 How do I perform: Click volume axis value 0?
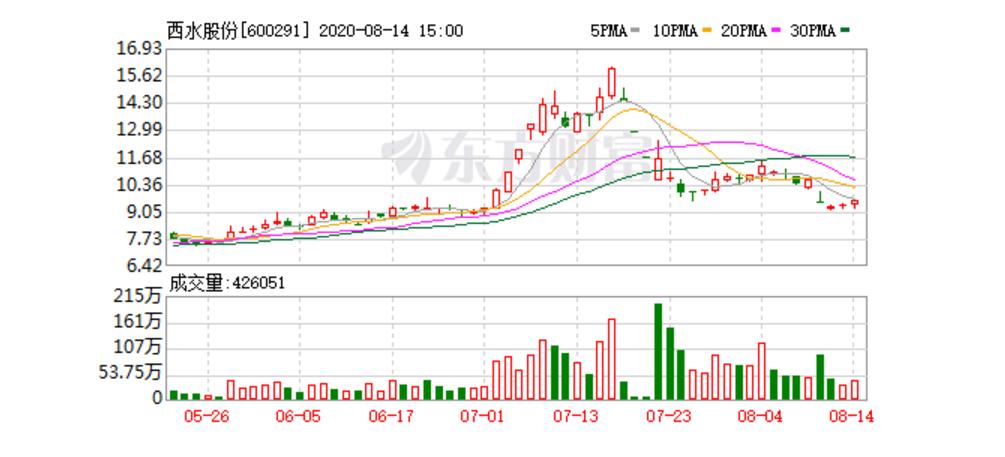[x=157, y=397]
